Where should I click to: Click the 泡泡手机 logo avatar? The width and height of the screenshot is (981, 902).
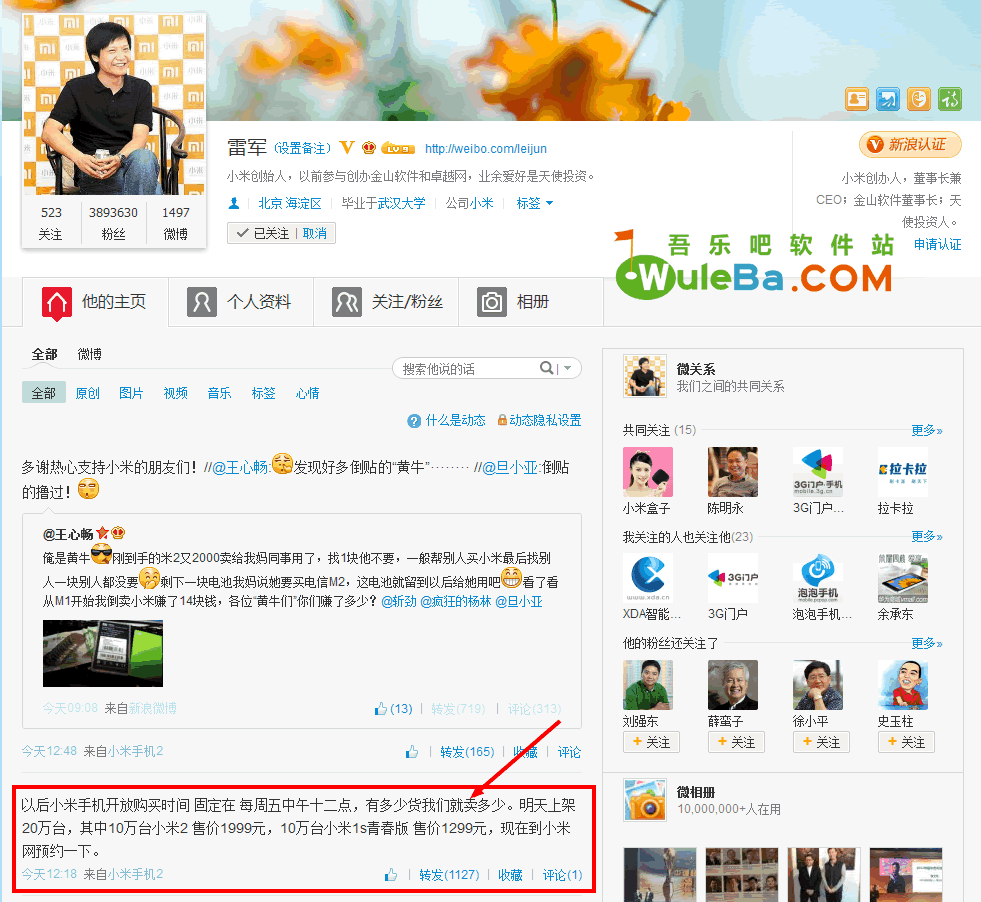click(x=817, y=578)
